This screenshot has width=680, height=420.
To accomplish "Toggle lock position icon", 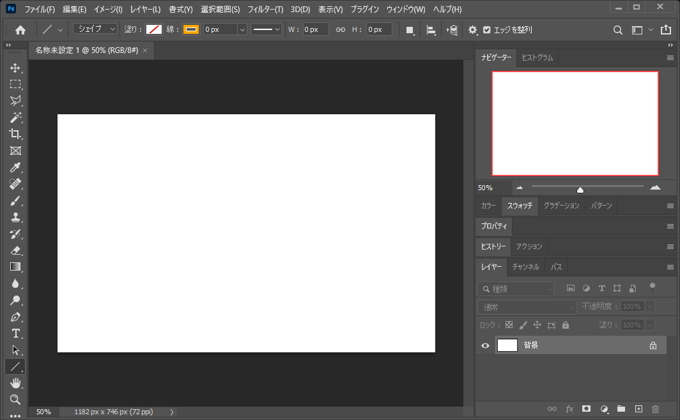I will (537, 325).
